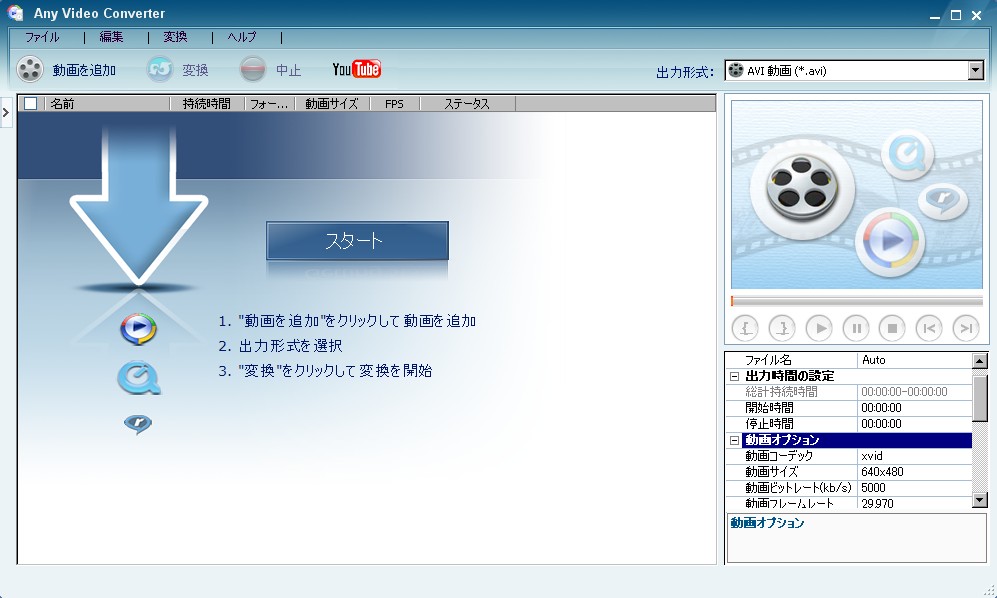Collapse the 動画オプション section

coord(734,440)
